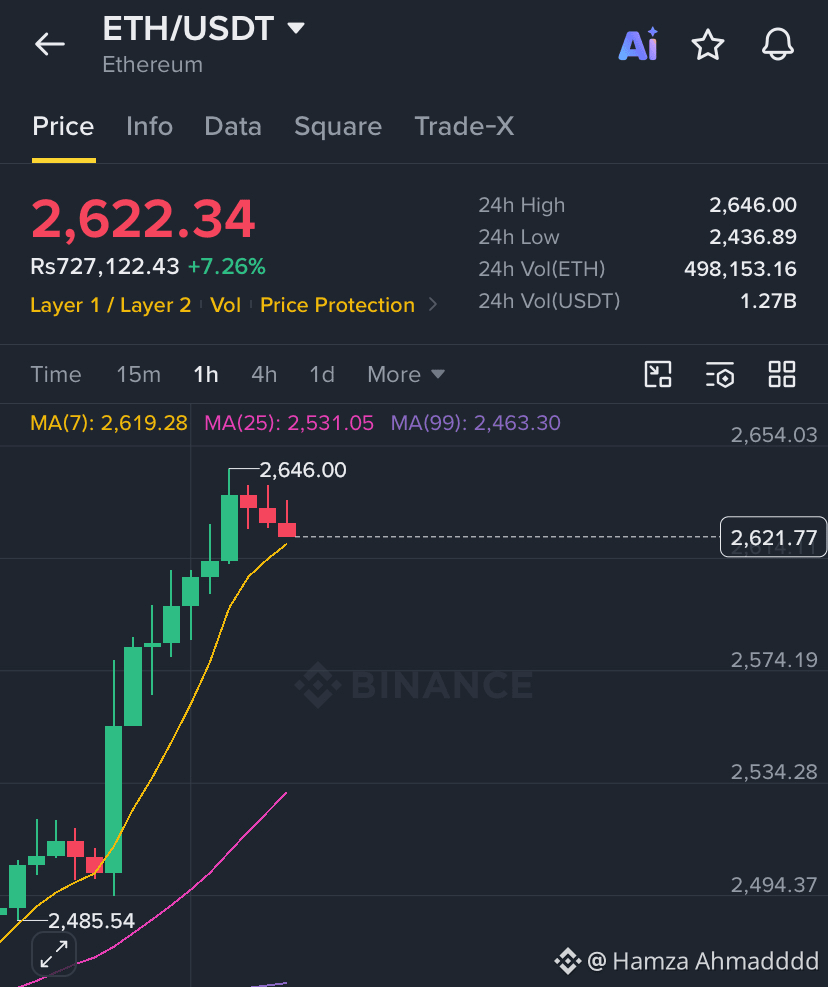Open the chart drawing tools icon
Viewport: 828px width, 987px height.
tap(658, 374)
